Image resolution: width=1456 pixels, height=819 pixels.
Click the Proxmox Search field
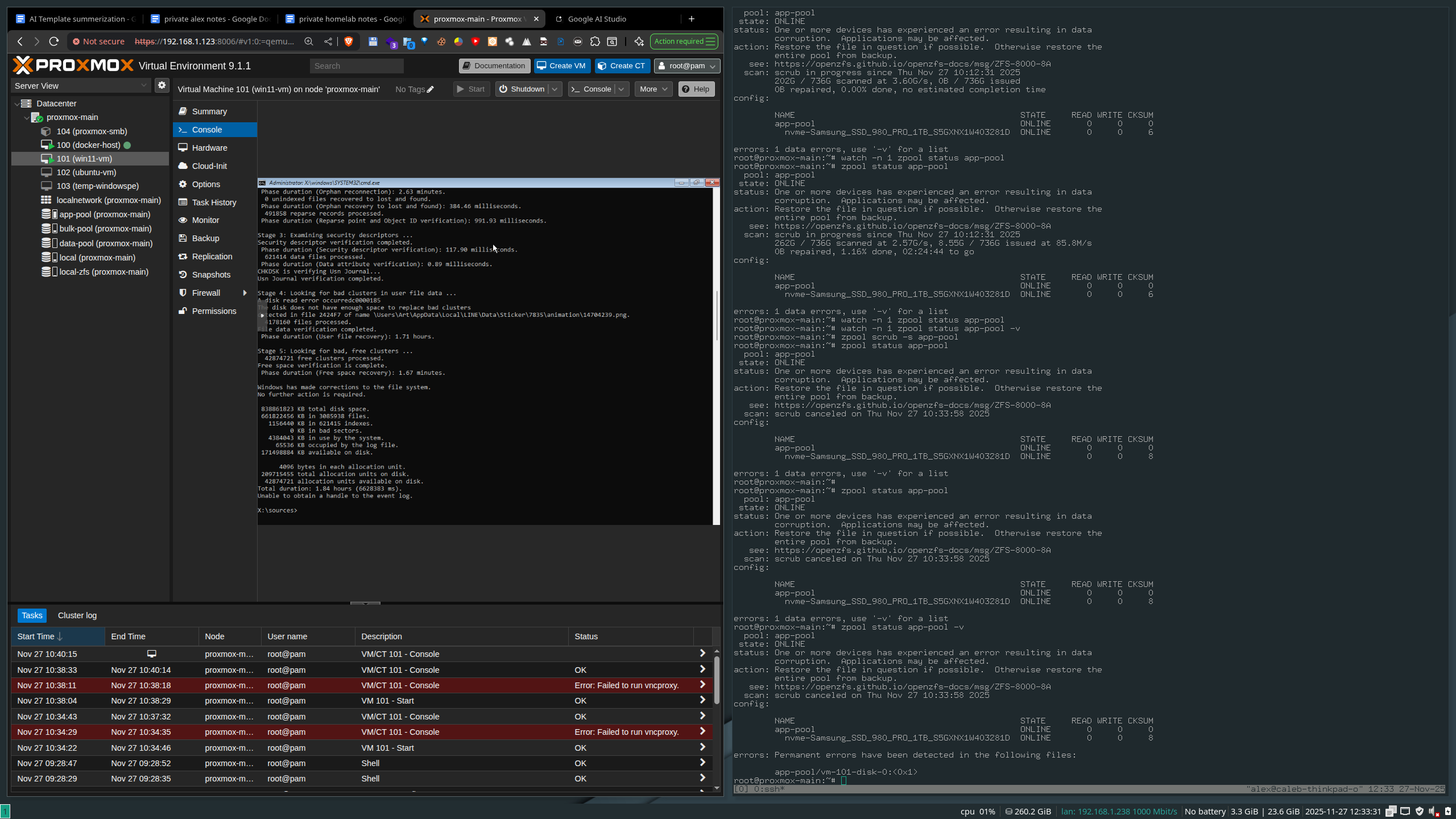[357, 66]
